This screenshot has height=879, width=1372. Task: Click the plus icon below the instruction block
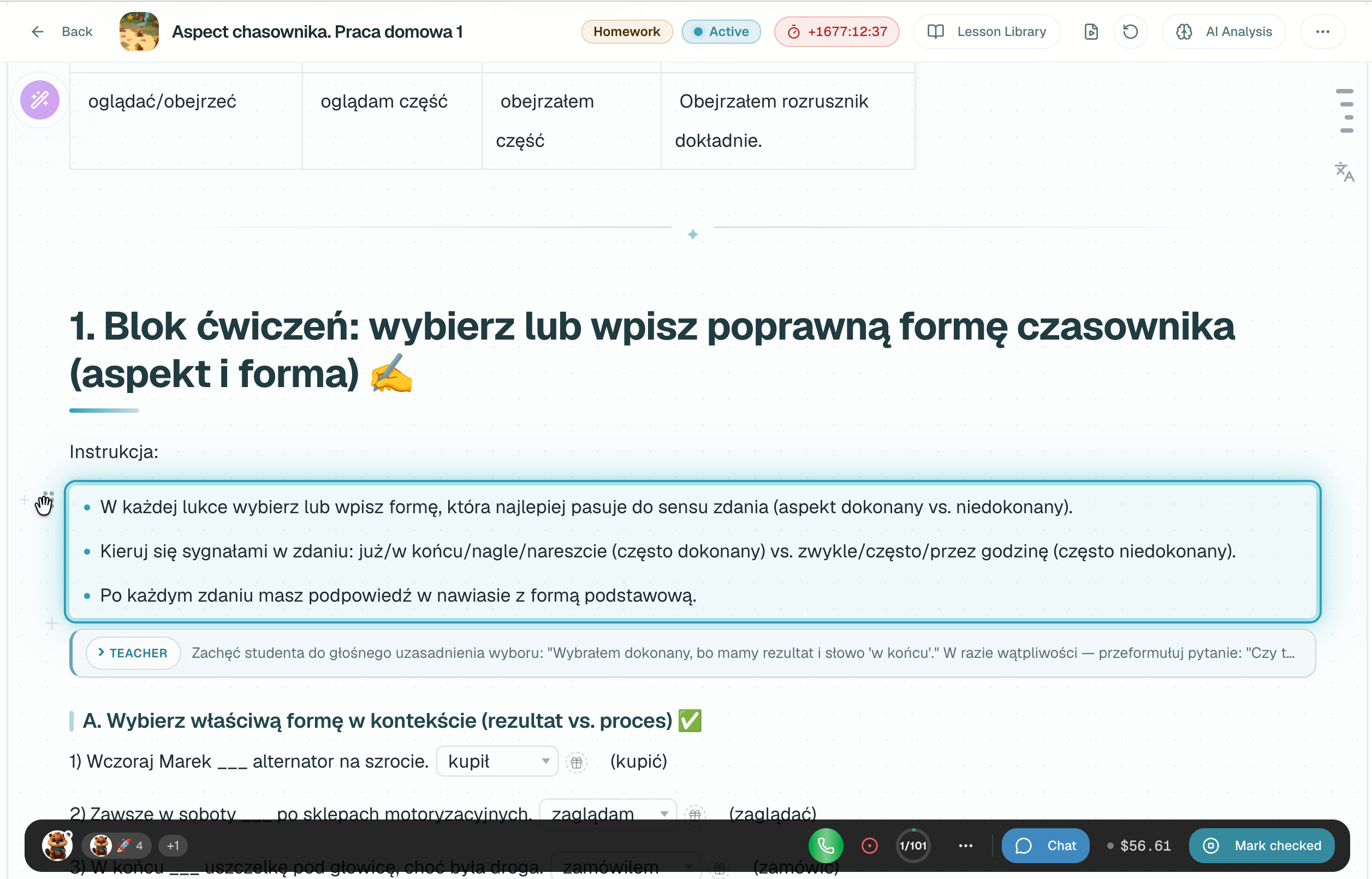click(52, 623)
